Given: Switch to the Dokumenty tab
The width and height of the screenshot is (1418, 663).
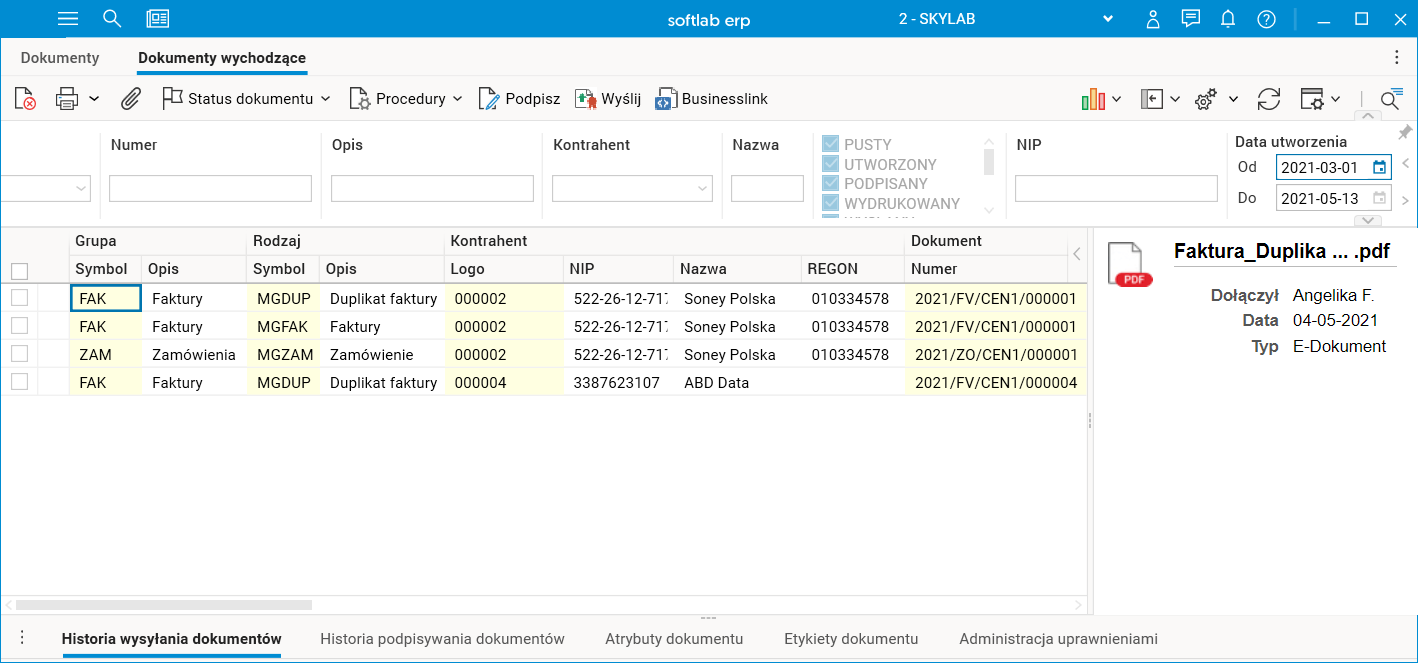Looking at the screenshot, I should click(60, 58).
